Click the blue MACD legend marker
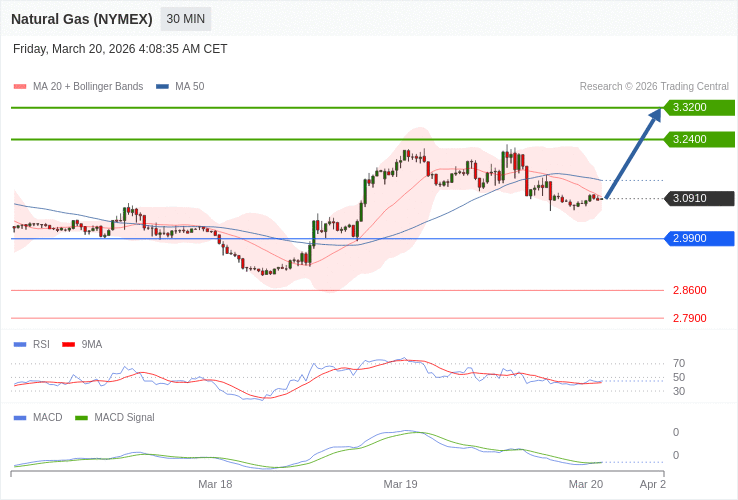Viewport: 738px width, 500px height. tap(20, 417)
